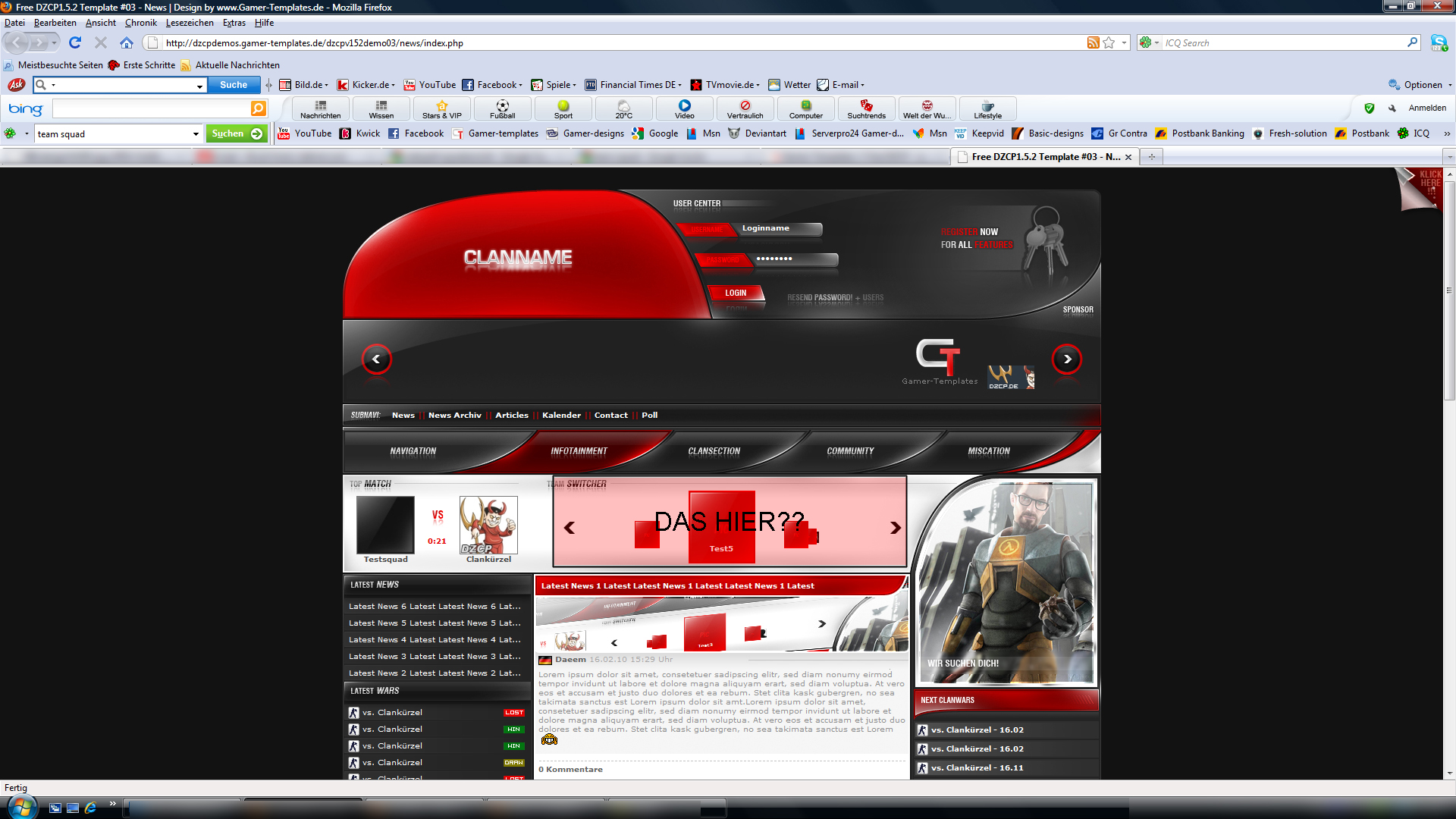Switch team with right Team Switcher arrow
The height and width of the screenshot is (819, 1456).
pos(896,528)
